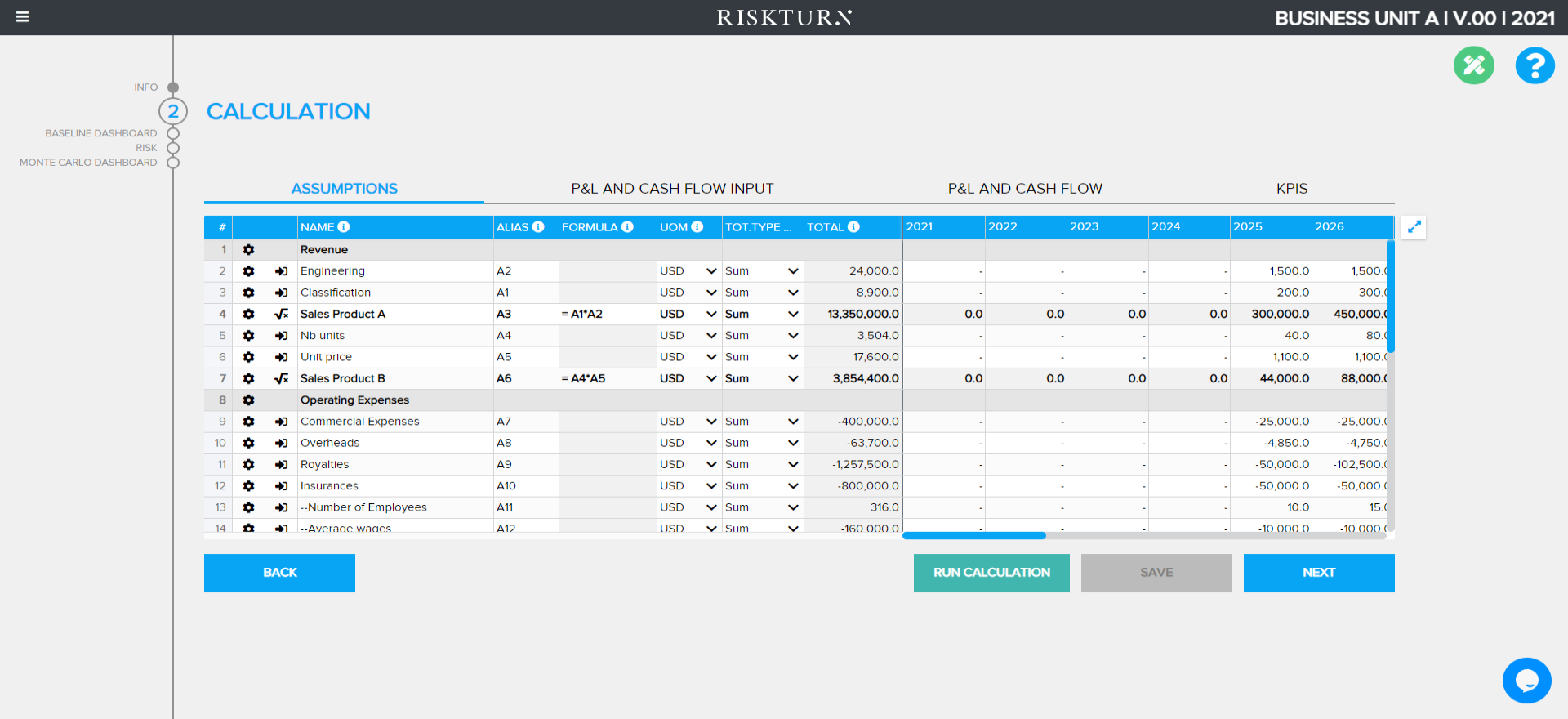Viewport: 1568px width, 719px height.
Task: Open the green design tools icon
Action: pyautogui.click(x=1473, y=65)
